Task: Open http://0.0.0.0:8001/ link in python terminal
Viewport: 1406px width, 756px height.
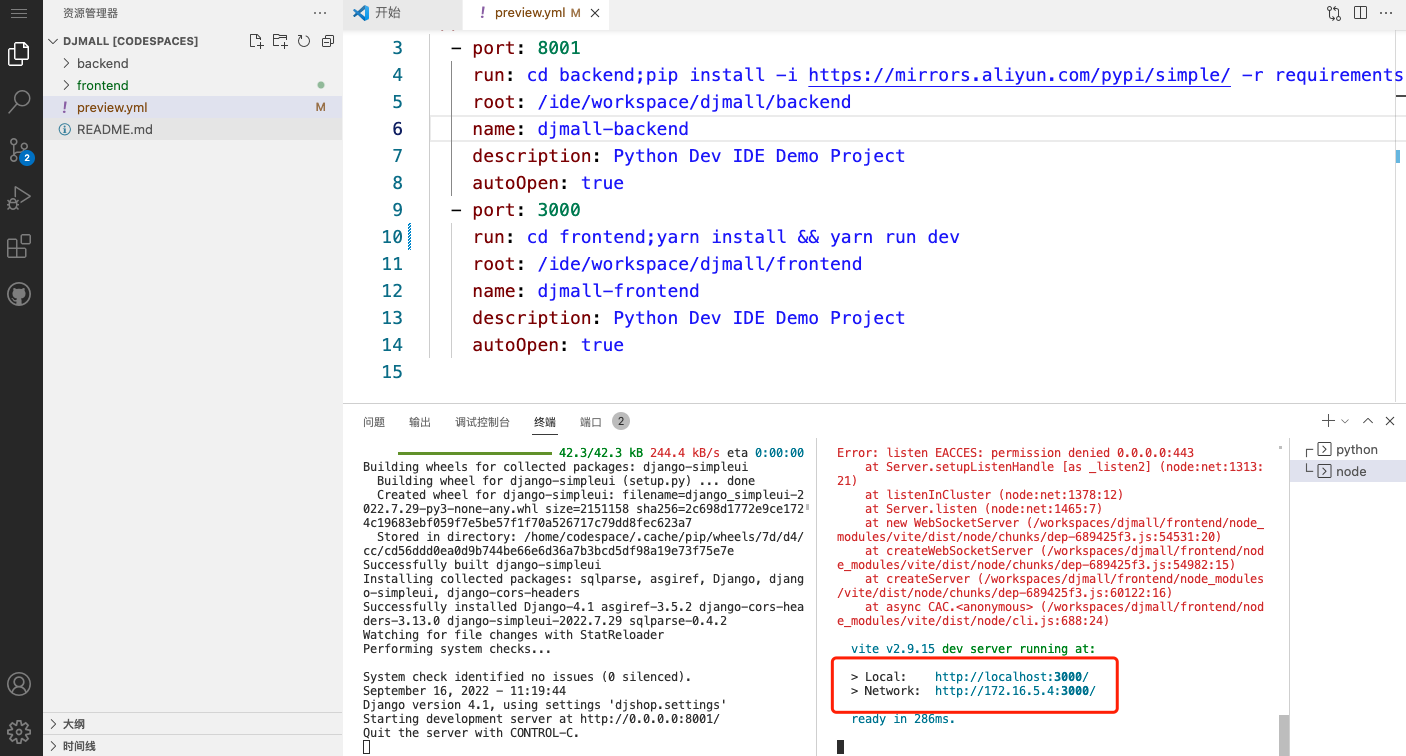Action: pyautogui.click(x=649, y=719)
